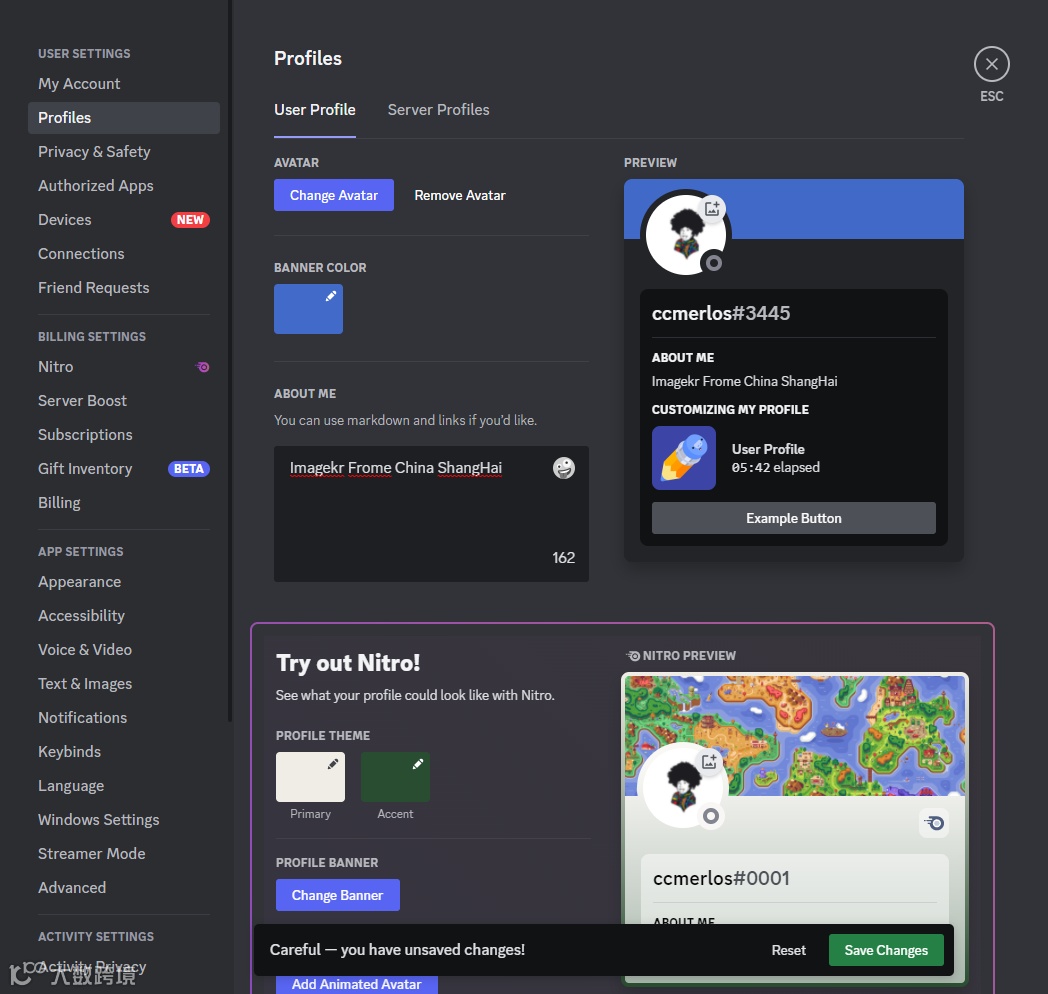
Task: Click the Change Avatar button
Action: point(334,195)
